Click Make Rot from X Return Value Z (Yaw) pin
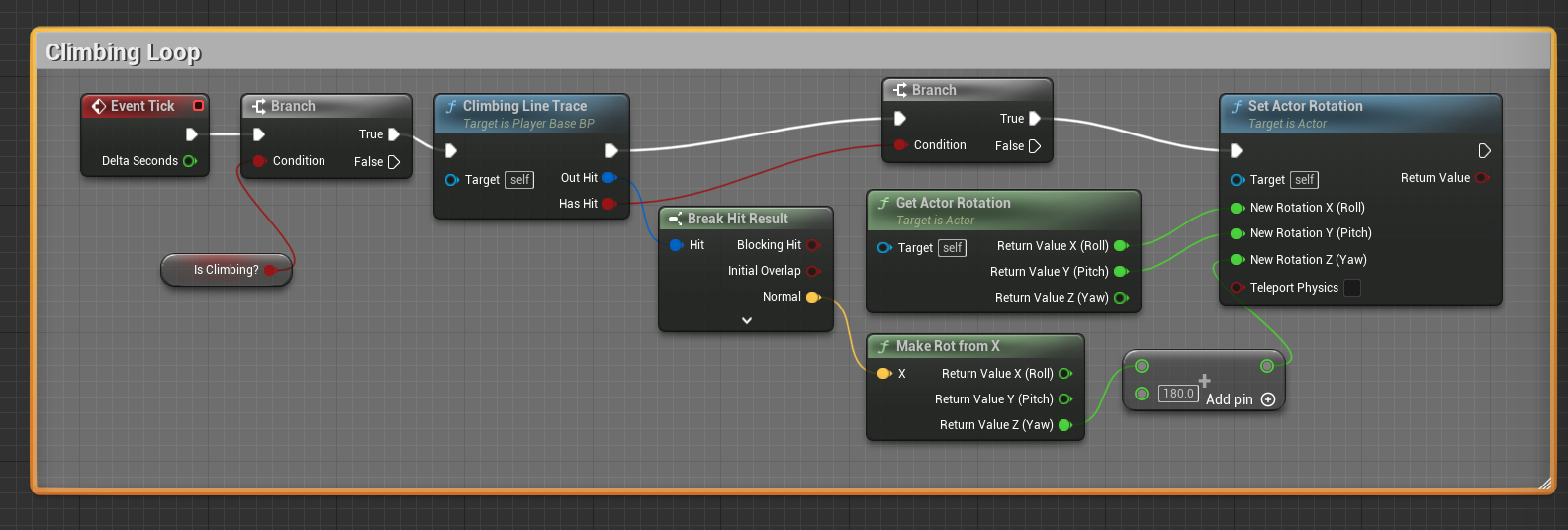The image size is (1568, 530). pos(1065,425)
